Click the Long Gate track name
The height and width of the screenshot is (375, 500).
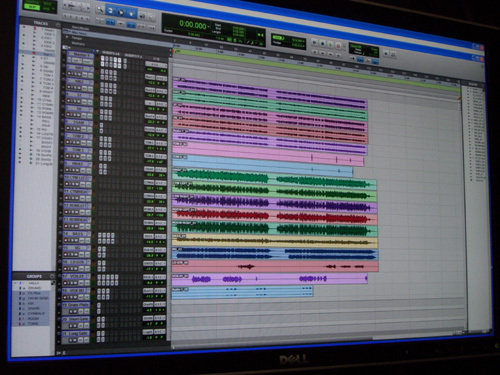77,333
